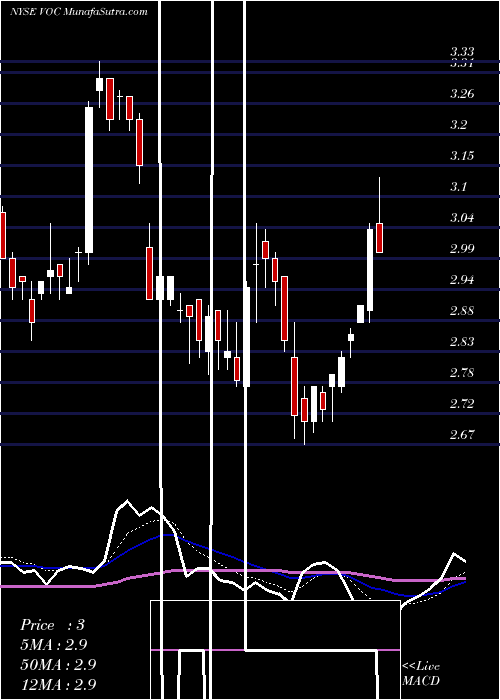Viewport: 500px width, 700px height.
Task: Click the 3.04 price axis label
Action: coord(462,218)
